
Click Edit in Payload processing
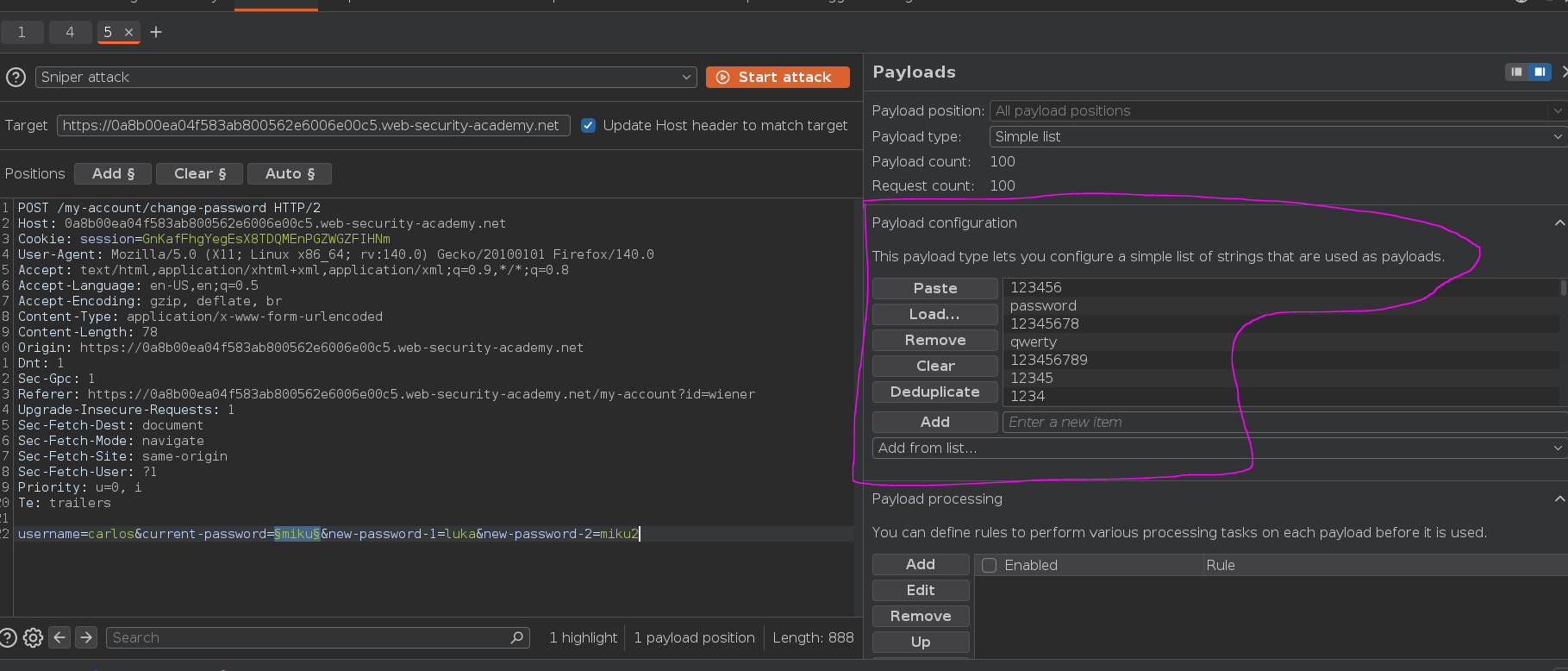[x=921, y=590]
